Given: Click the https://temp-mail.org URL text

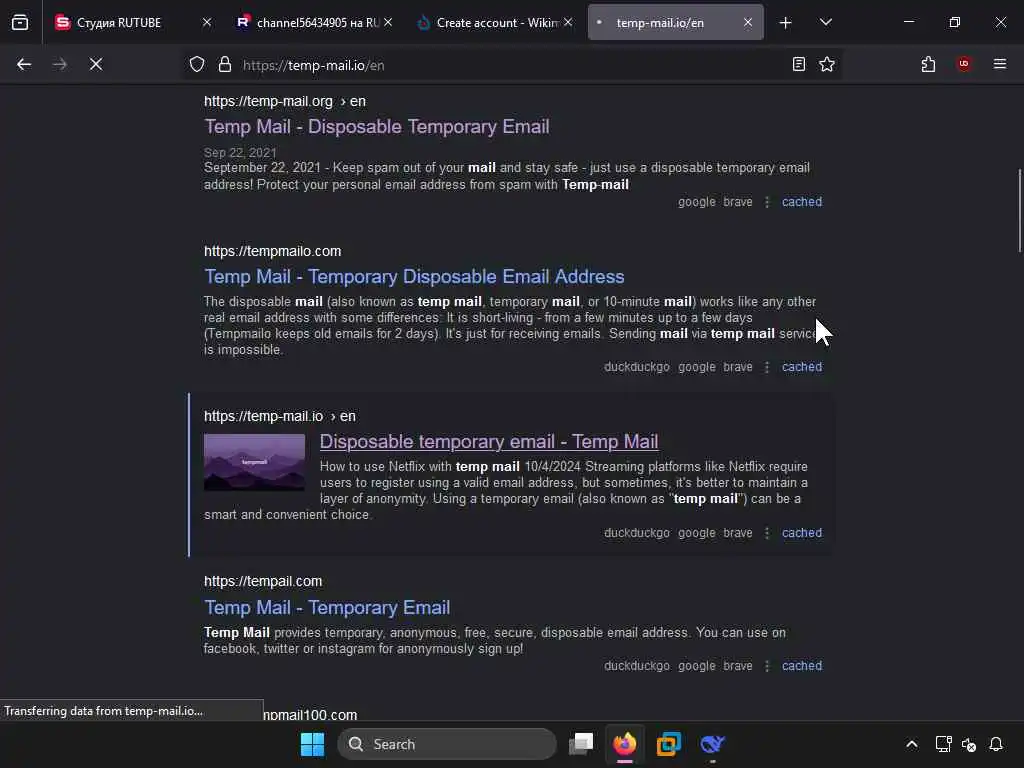Looking at the screenshot, I should tap(268, 101).
